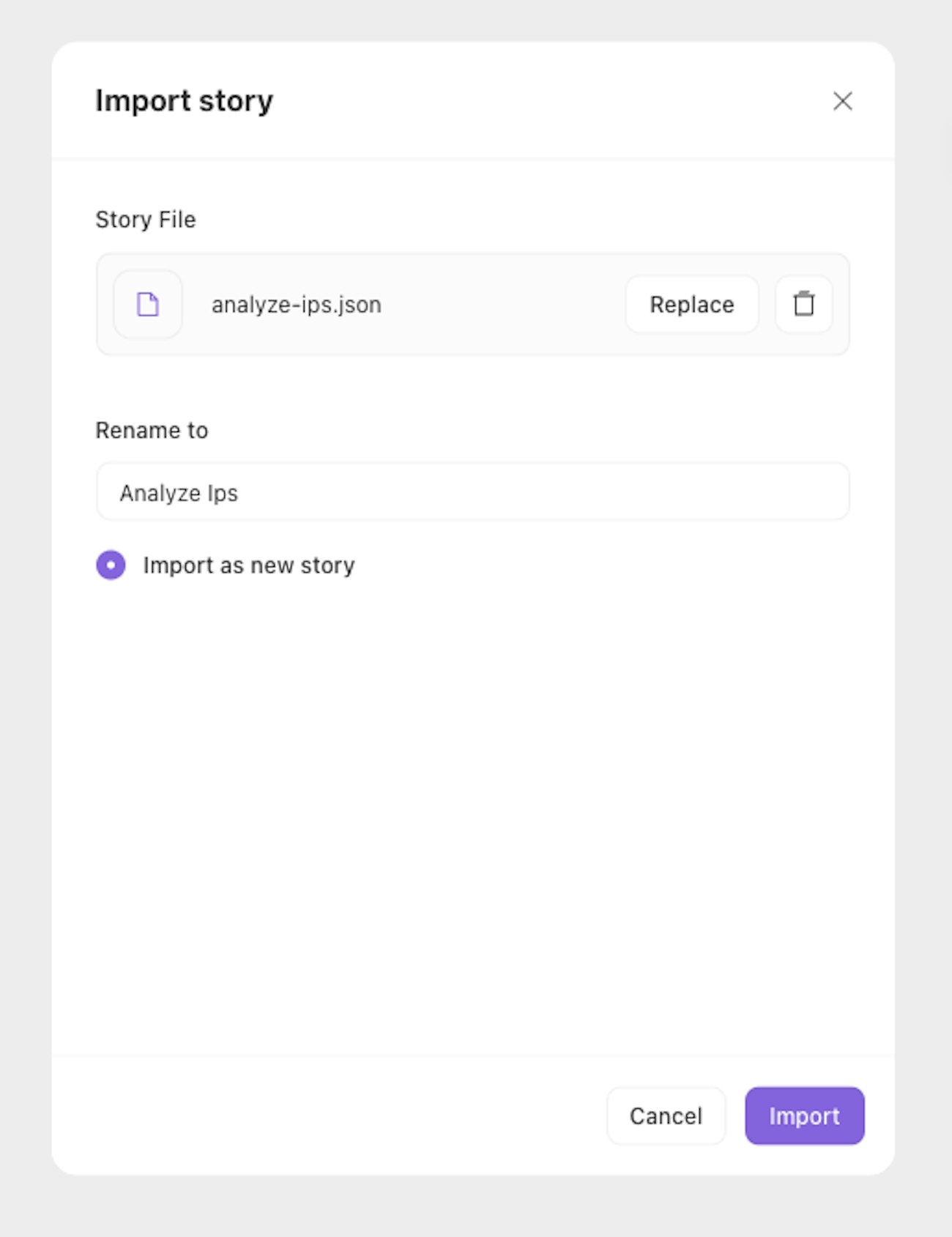This screenshot has width=952, height=1237.
Task: Click the analyze-ips.json filename text
Action: (x=297, y=305)
